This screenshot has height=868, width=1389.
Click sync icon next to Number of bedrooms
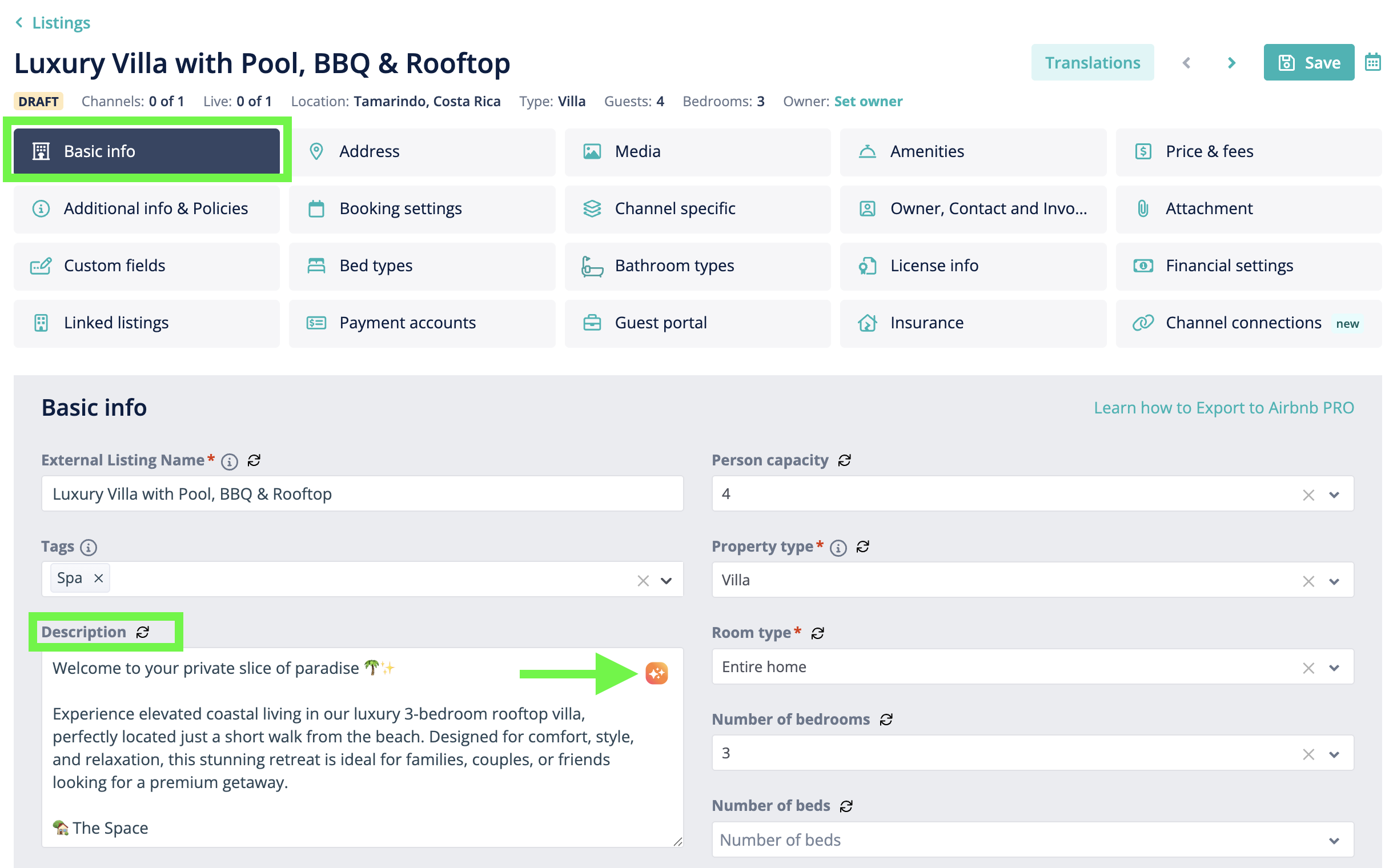pyautogui.click(x=886, y=720)
